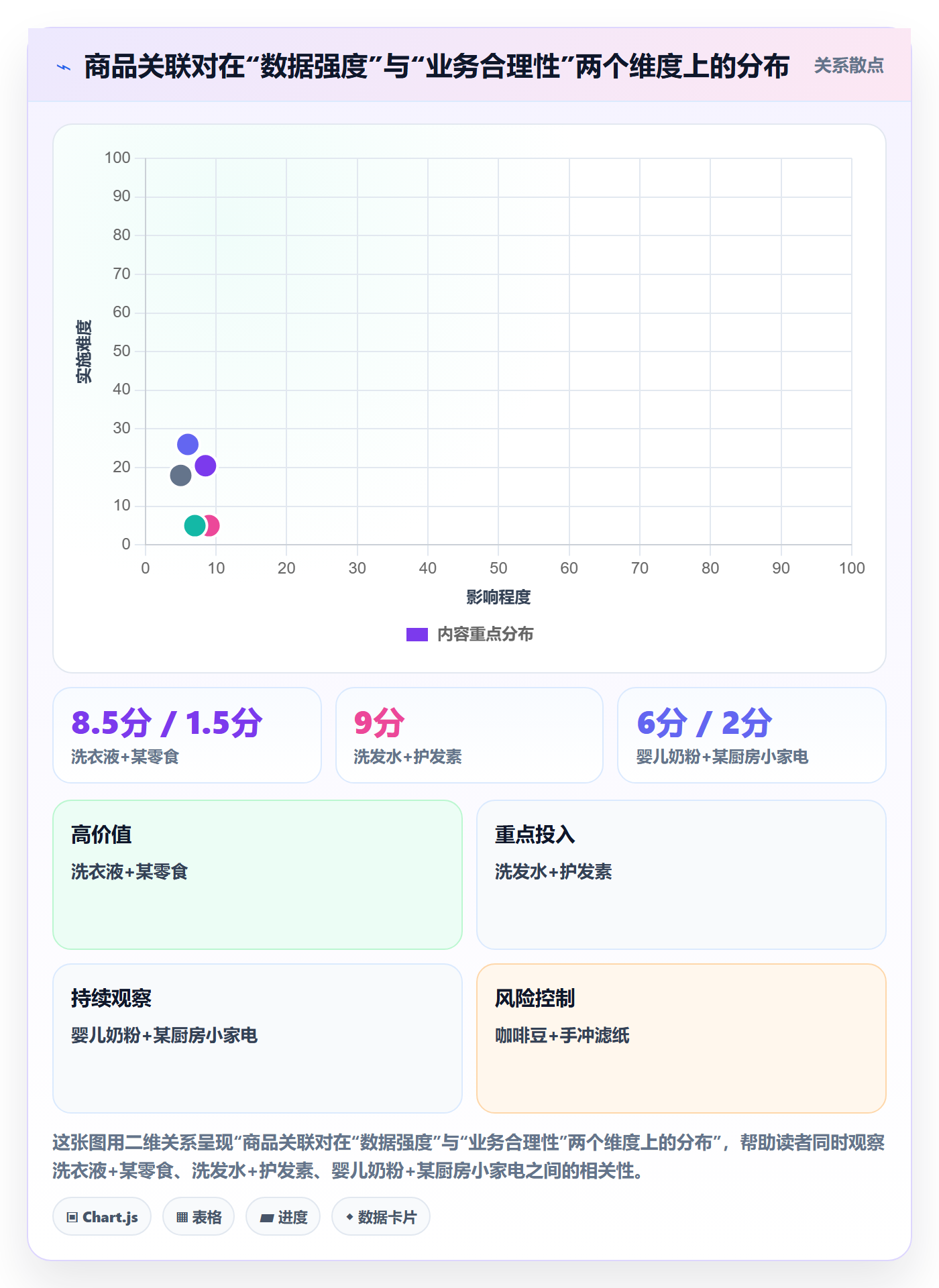This screenshot has height=1288, width=939.
Task: Click the bar icon in 进度 chip
Action: (267, 1218)
